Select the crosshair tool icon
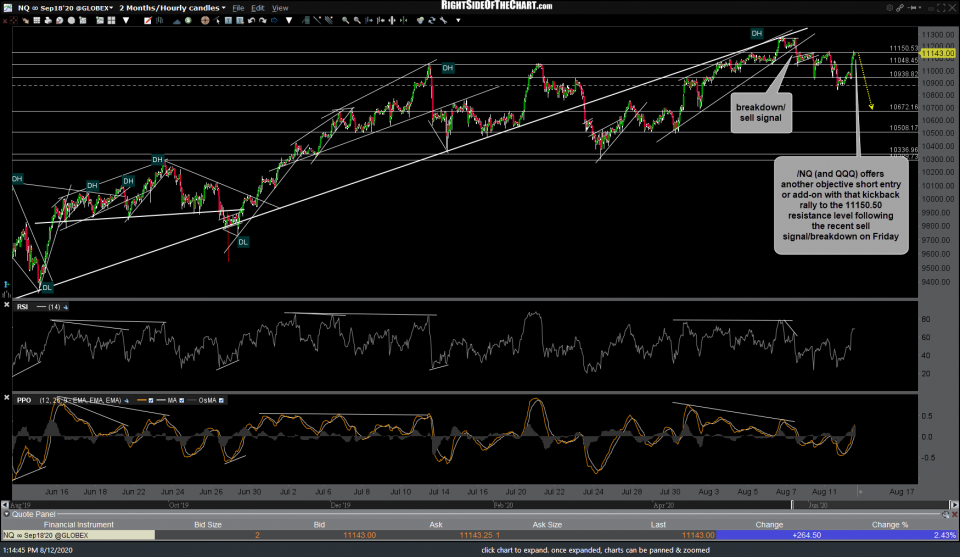Viewport: 960px width, 557px height. 13,20
